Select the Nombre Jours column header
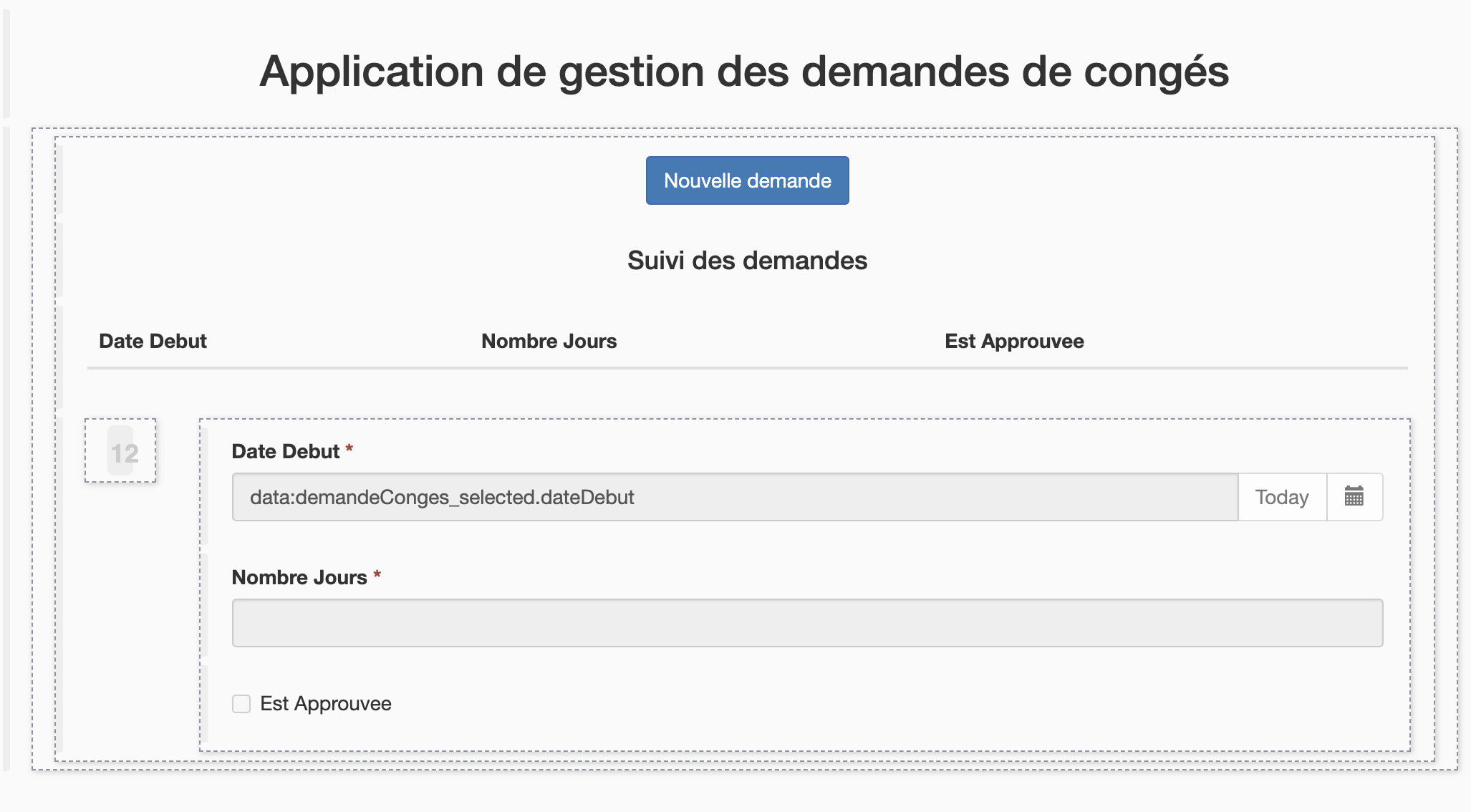Screen dimensions: 1471x812 click(549, 341)
